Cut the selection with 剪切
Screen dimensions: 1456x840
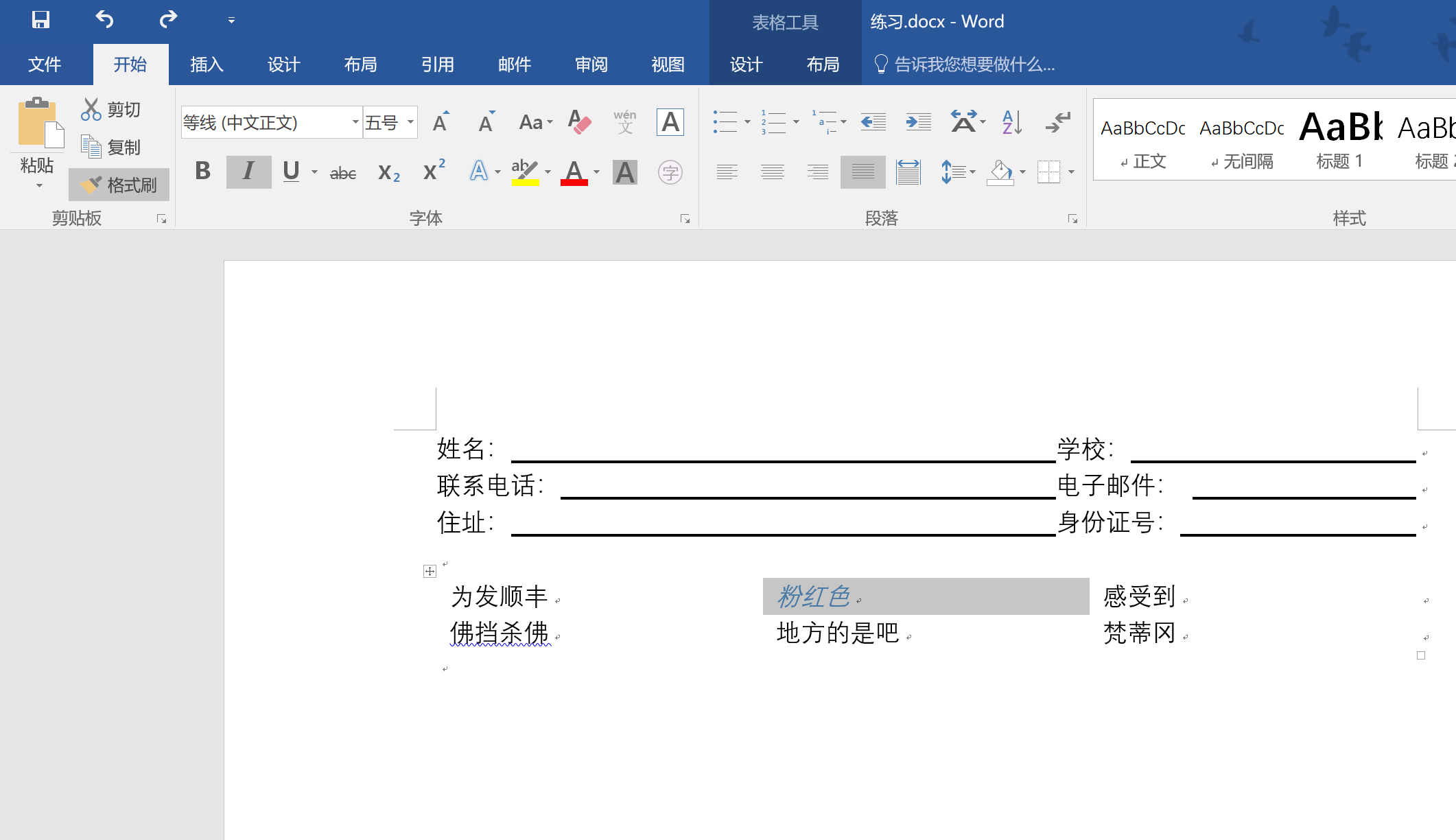[x=113, y=108]
